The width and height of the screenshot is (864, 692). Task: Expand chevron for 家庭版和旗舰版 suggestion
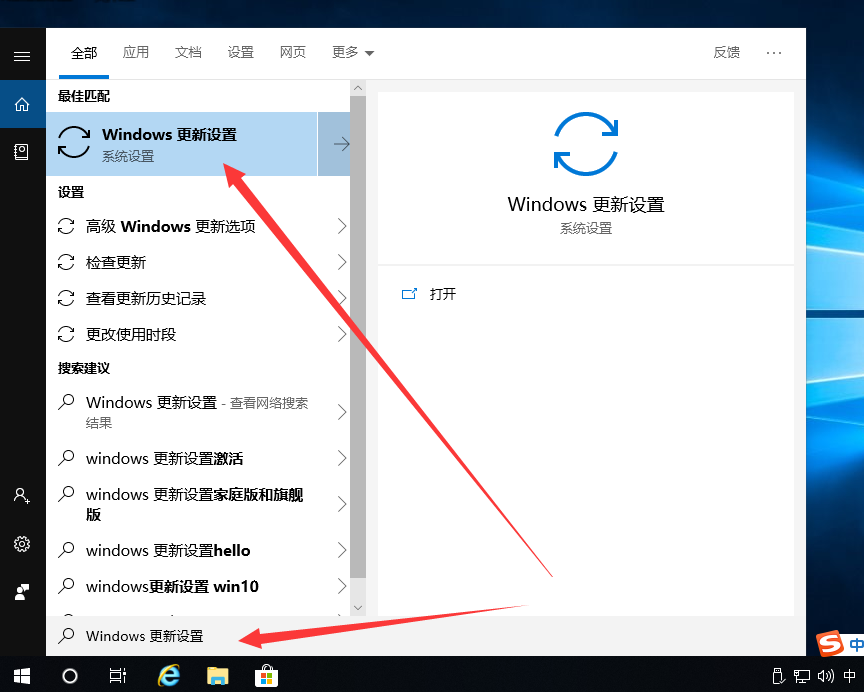click(x=342, y=504)
